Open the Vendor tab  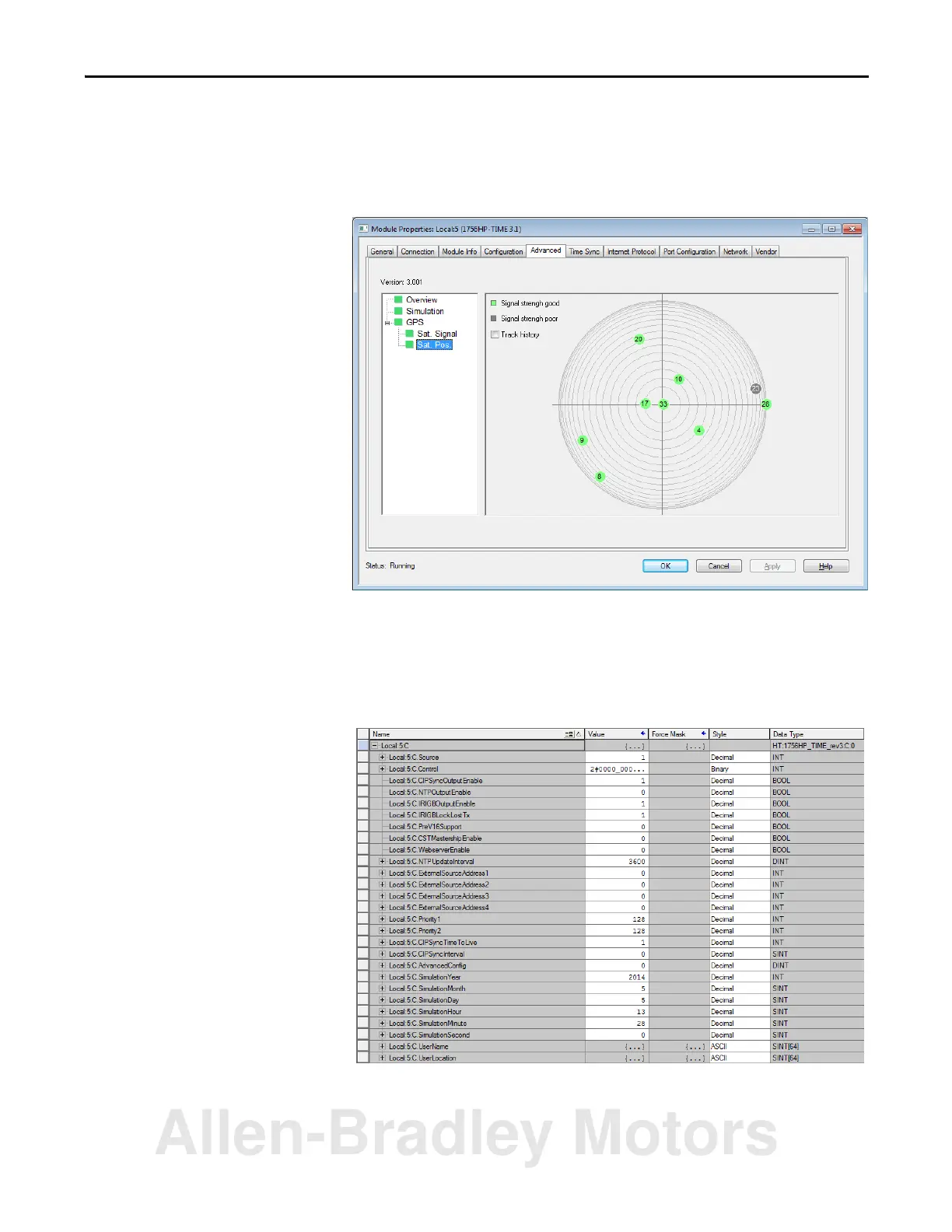[x=766, y=252]
